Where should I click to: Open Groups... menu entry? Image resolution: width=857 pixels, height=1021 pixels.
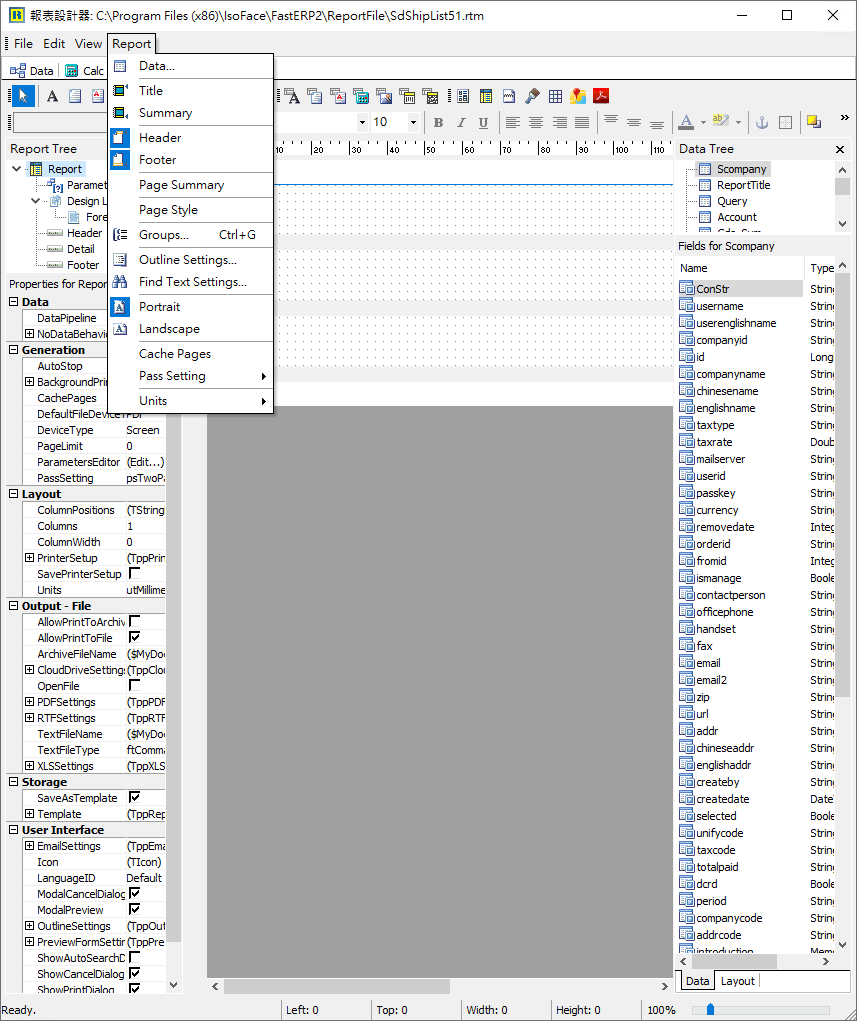191,234
